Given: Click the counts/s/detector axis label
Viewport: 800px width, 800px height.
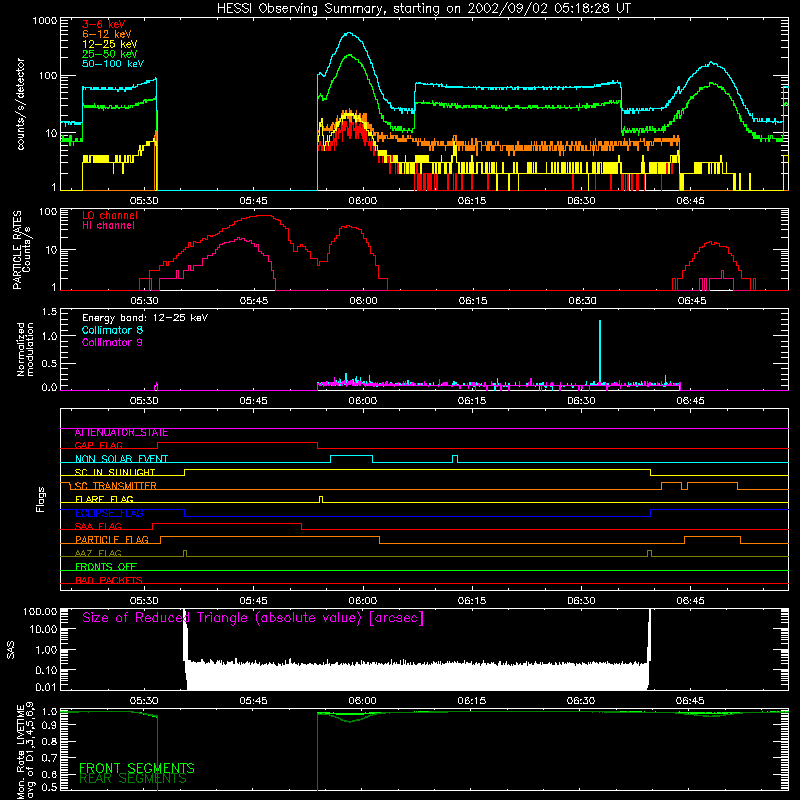Looking at the screenshot, I should (20, 104).
